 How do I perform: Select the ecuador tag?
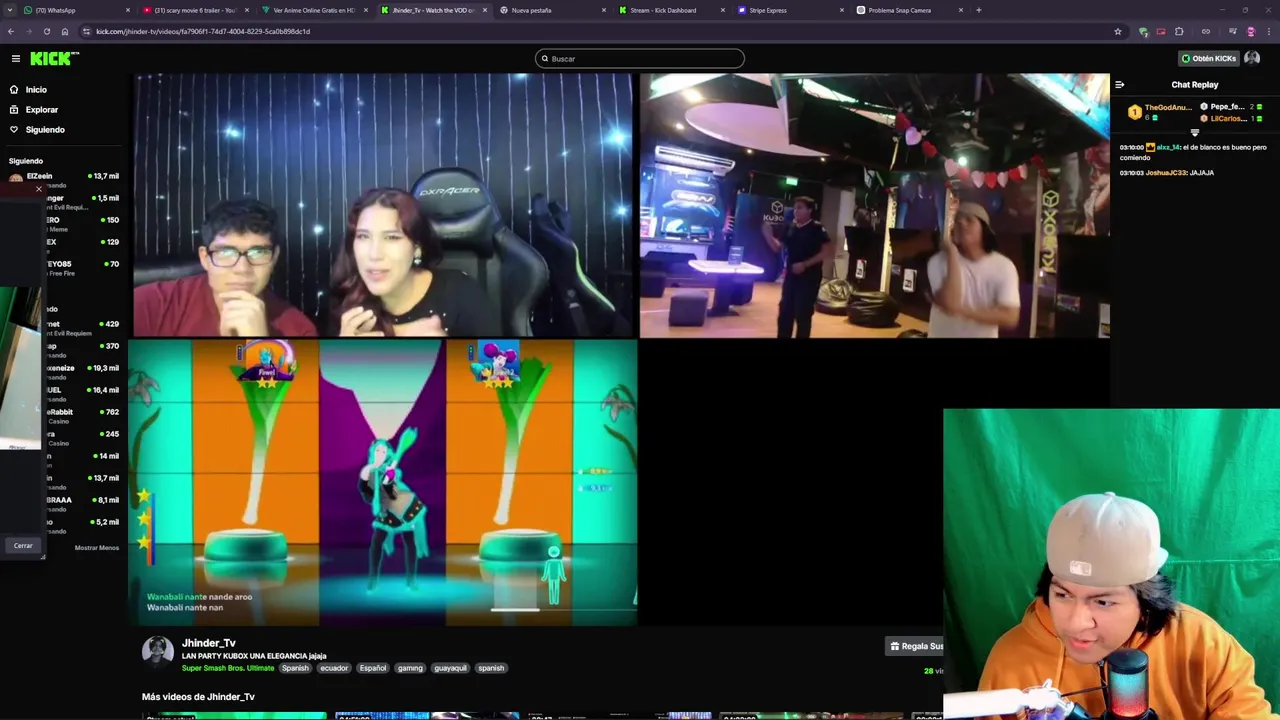[x=334, y=668]
